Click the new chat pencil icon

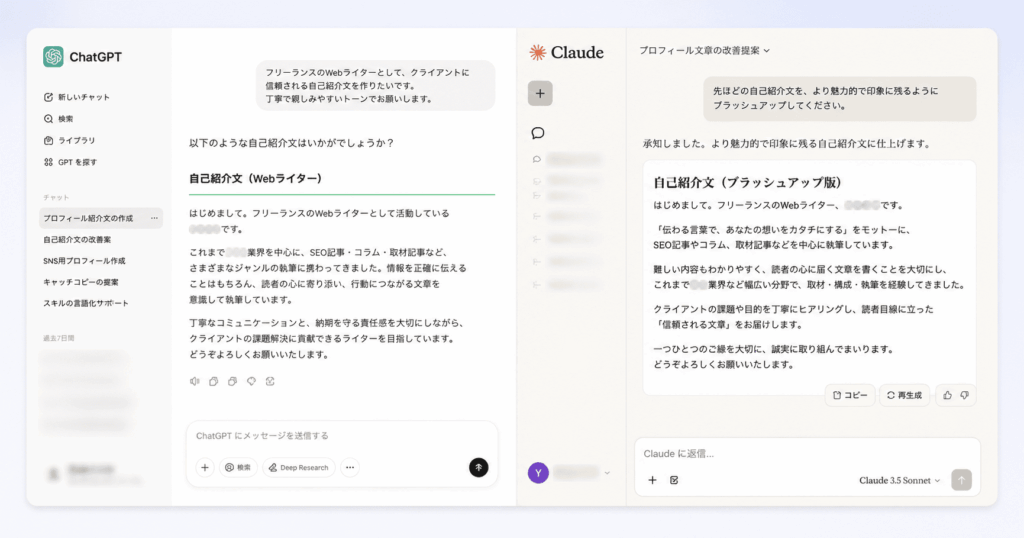[48, 97]
